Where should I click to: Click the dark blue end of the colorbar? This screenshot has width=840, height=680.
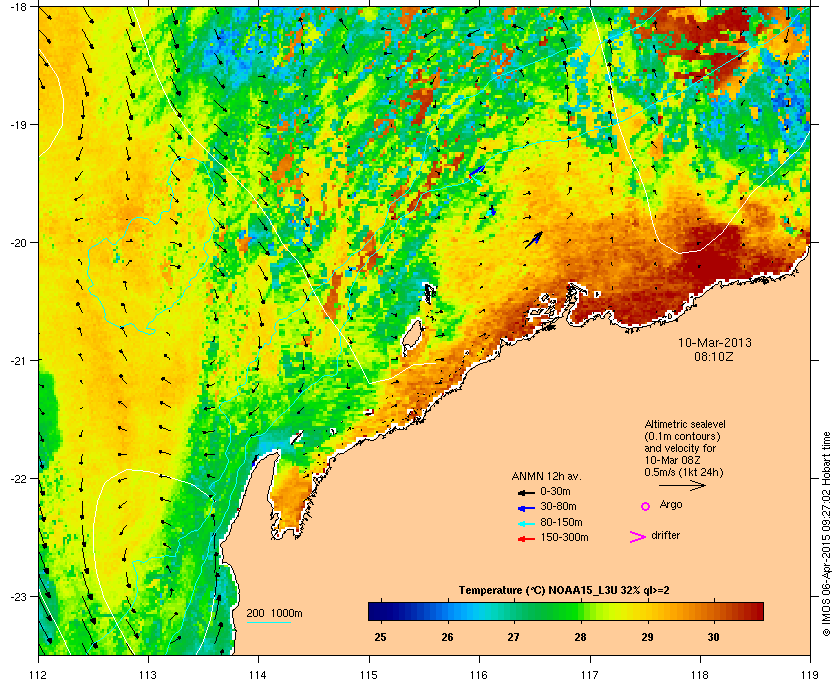[375, 611]
